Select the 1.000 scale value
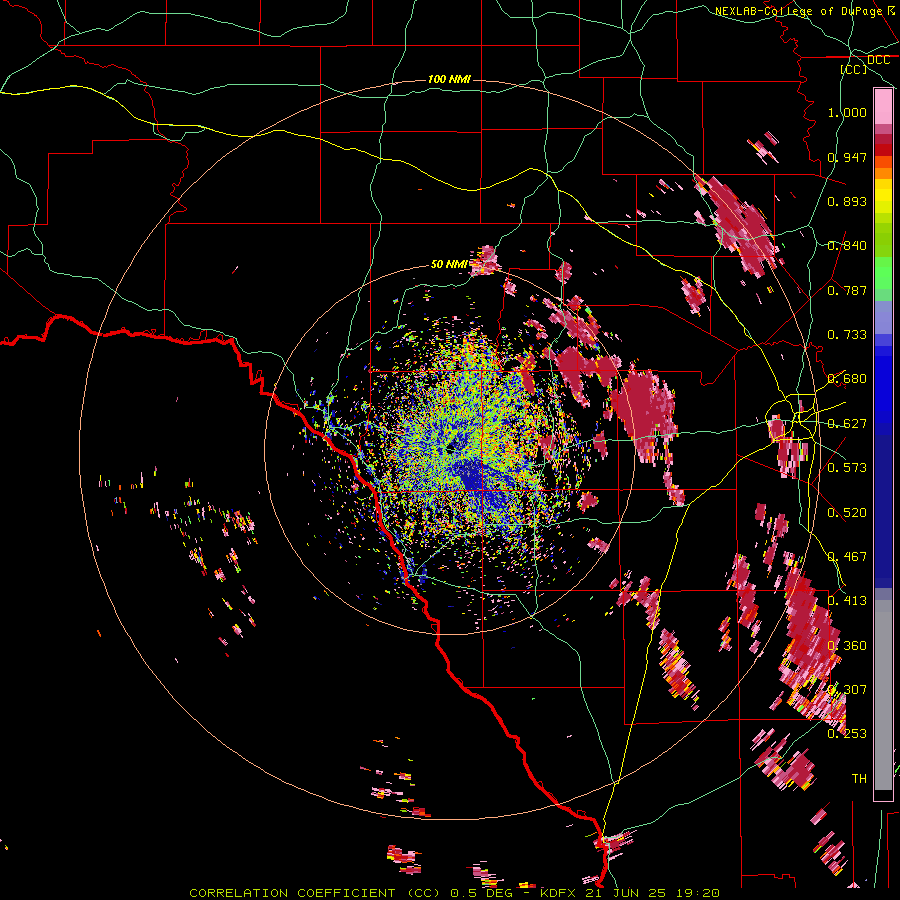The image size is (900, 900). [847, 112]
